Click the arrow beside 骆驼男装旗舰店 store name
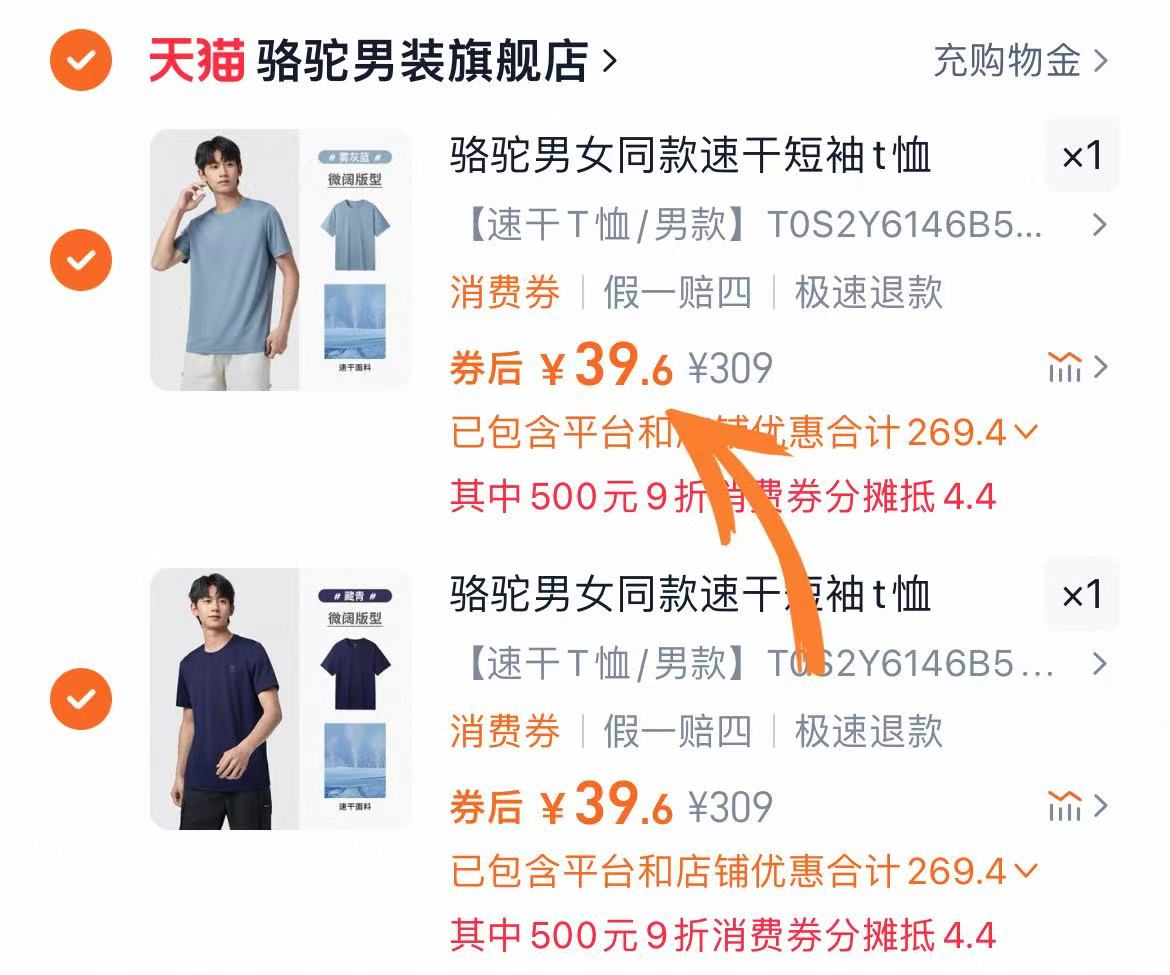 pyautogui.click(x=609, y=60)
